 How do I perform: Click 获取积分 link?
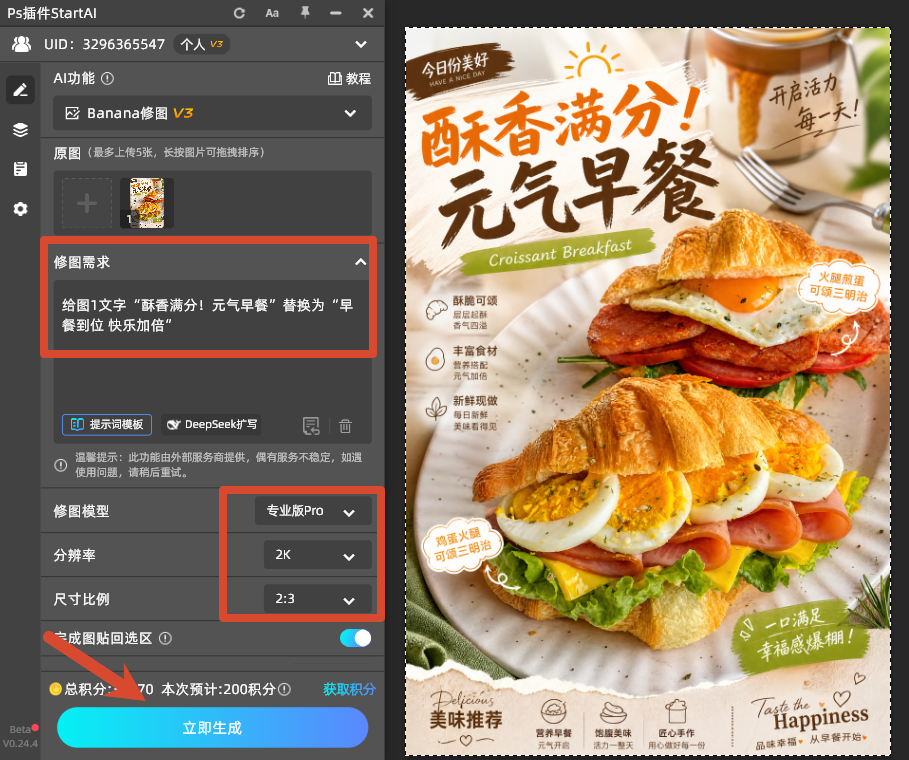pos(349,689)
